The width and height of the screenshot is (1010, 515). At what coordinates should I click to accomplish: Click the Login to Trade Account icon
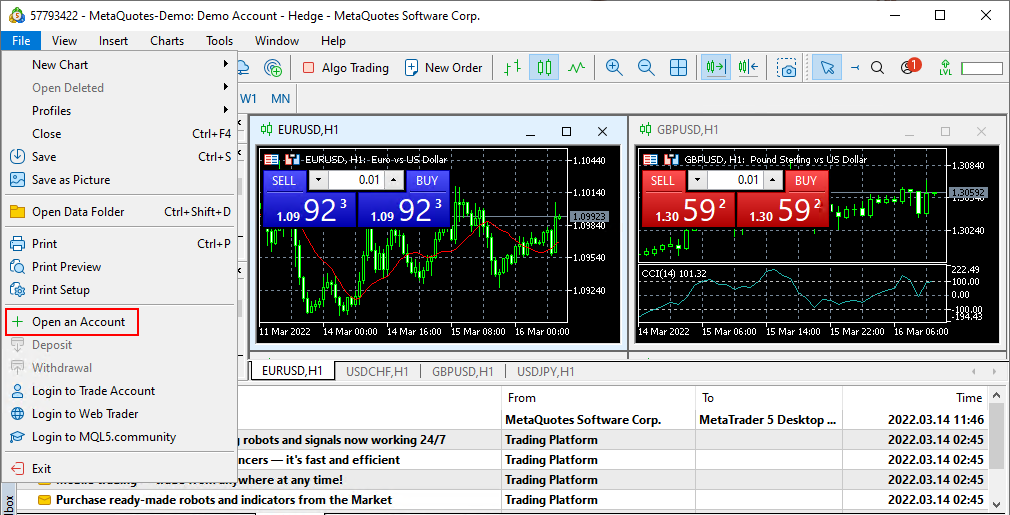point(18,391)
